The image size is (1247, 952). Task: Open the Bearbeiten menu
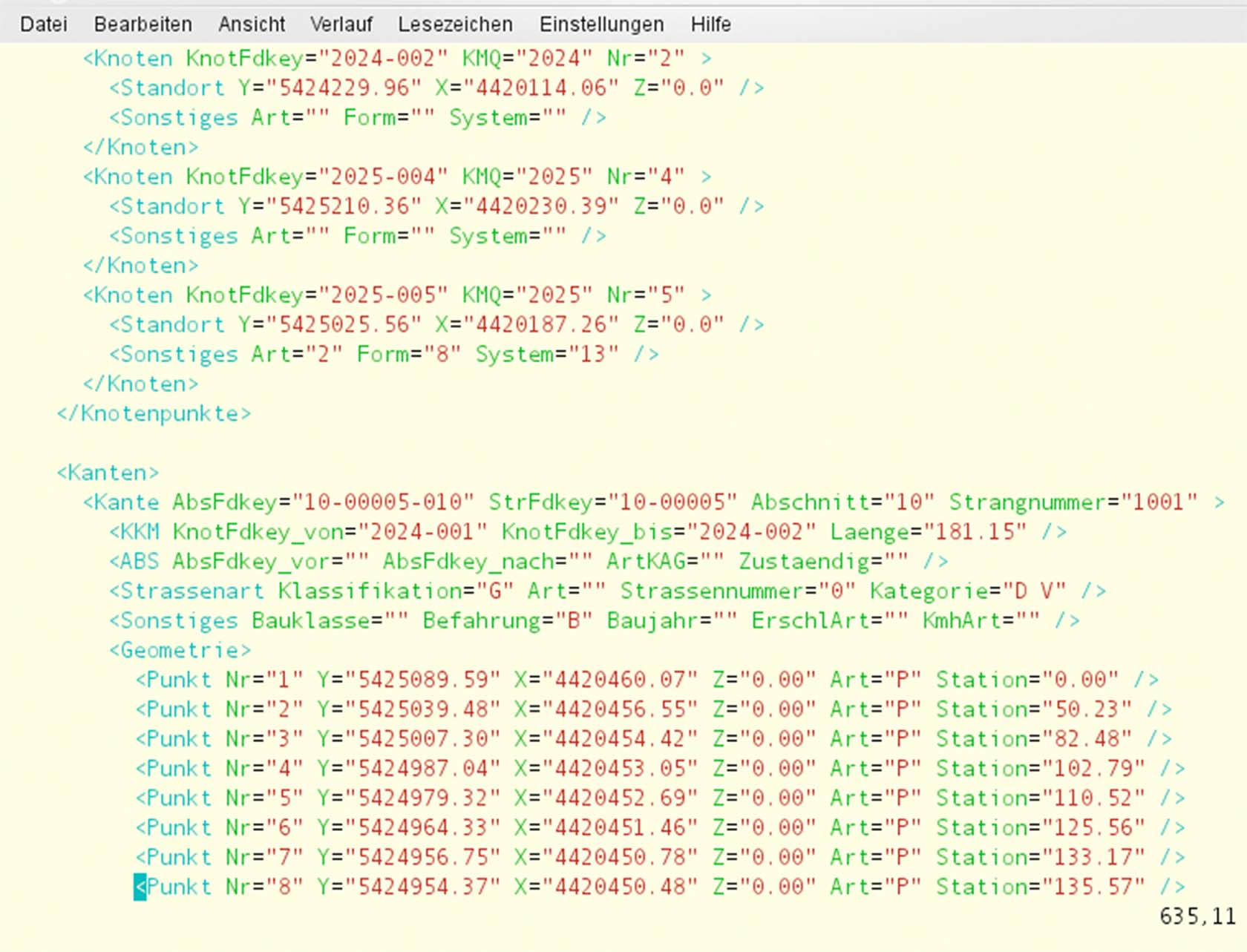[x=143, y=24]
